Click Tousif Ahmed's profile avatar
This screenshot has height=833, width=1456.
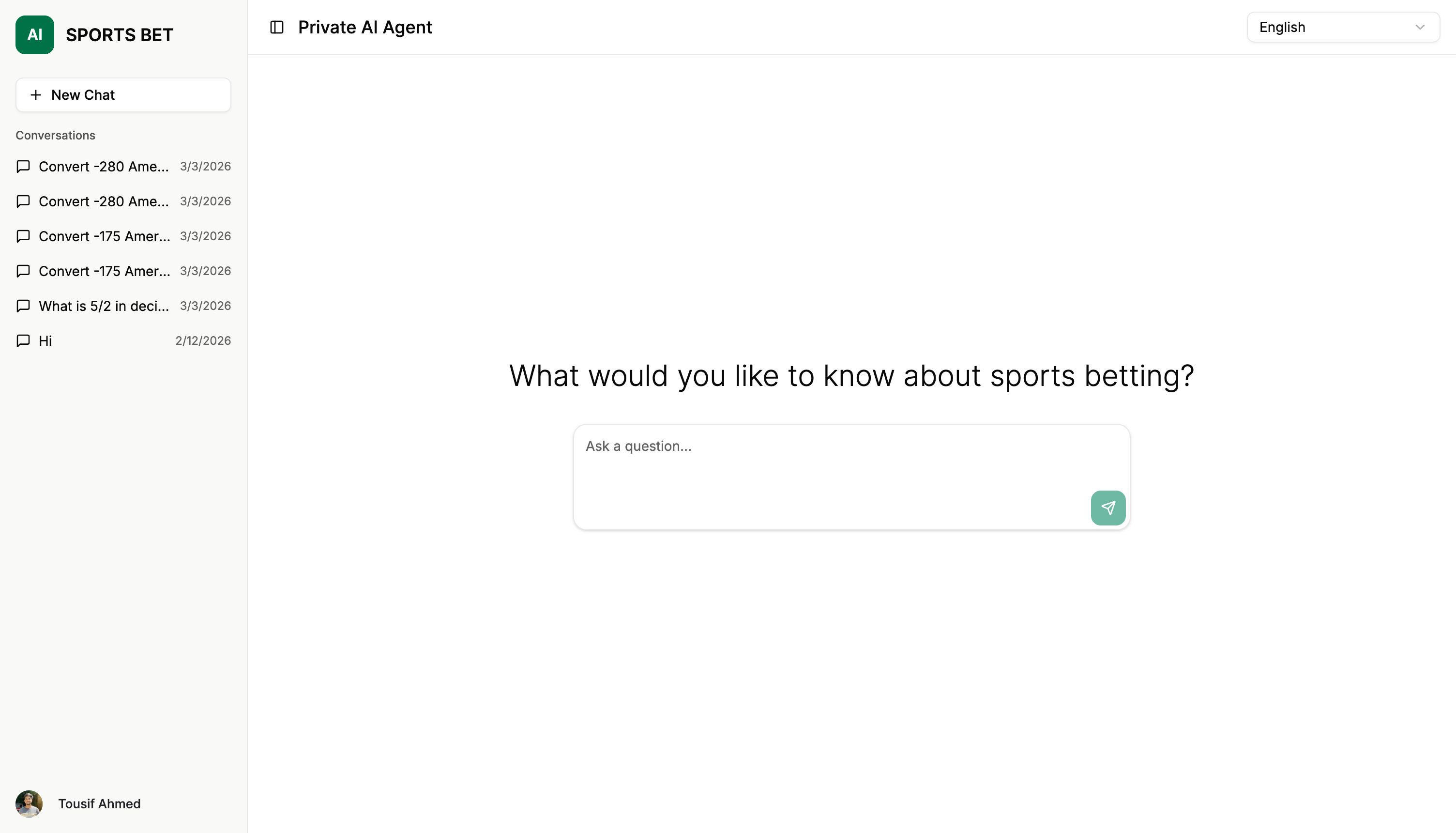coord(29,803)
